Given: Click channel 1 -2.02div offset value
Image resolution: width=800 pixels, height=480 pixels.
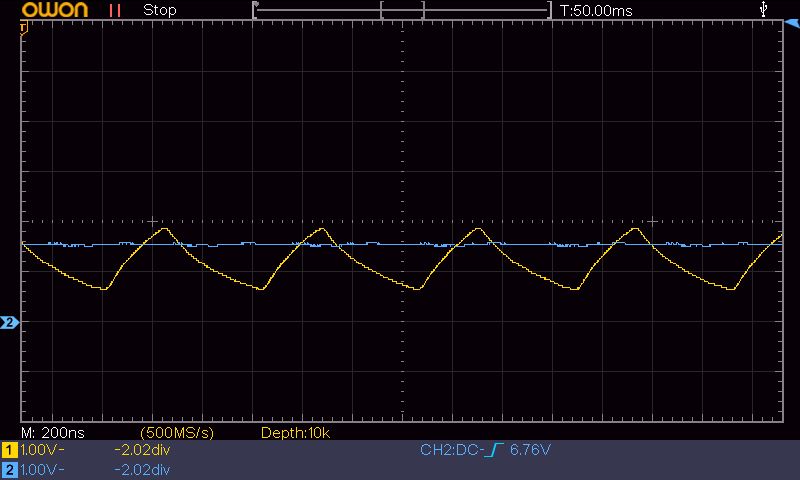Looking at the screenshot, I should coord(142,450).
